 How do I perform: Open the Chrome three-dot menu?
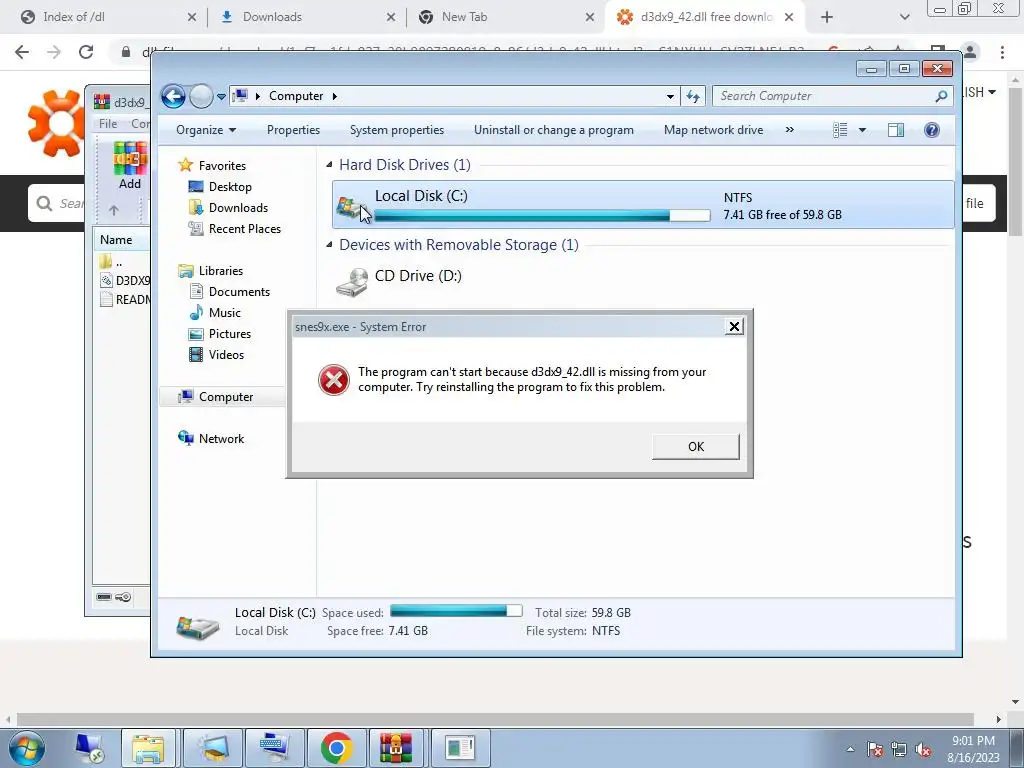1002,52
